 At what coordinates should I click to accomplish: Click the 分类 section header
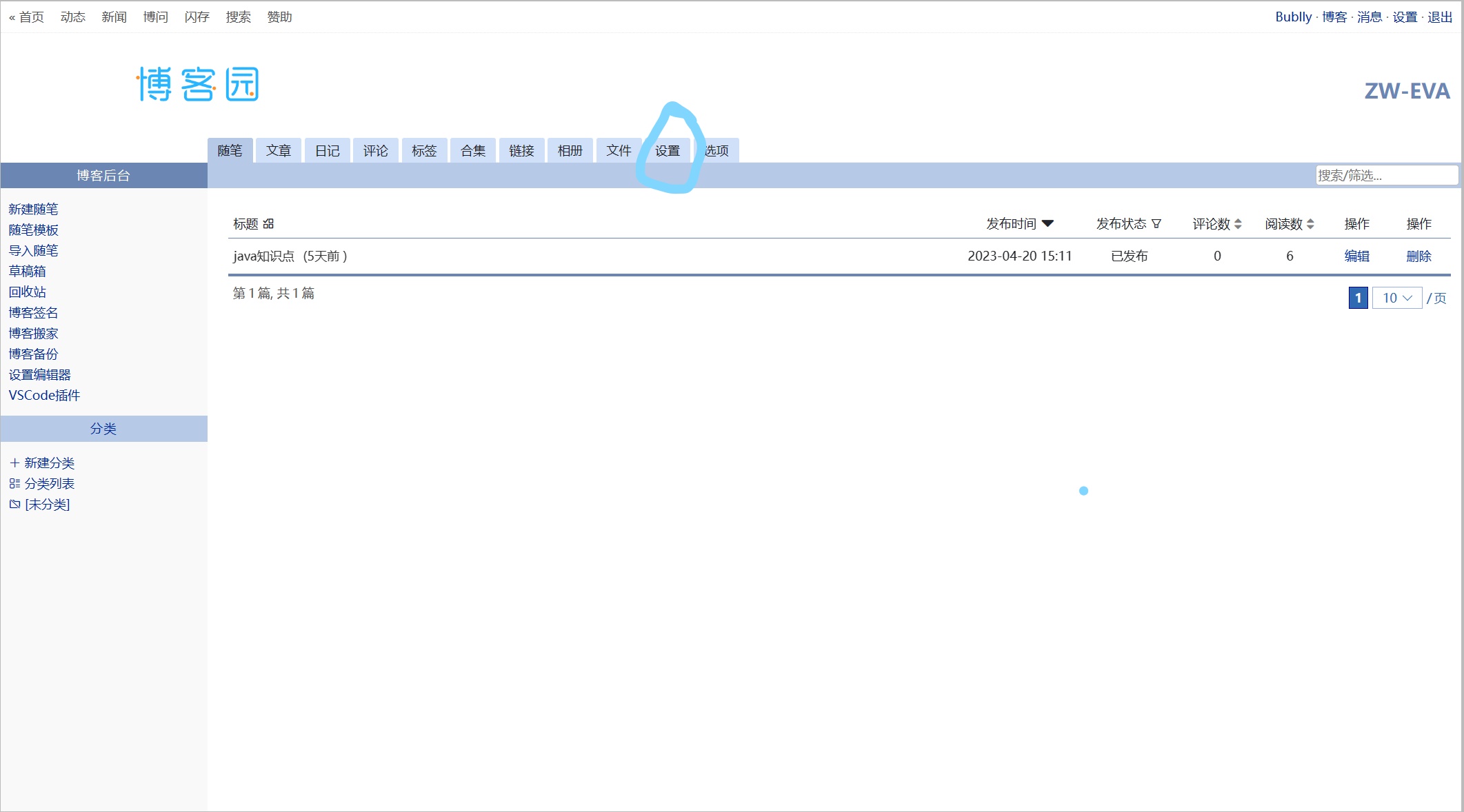[x=103, y=428]
